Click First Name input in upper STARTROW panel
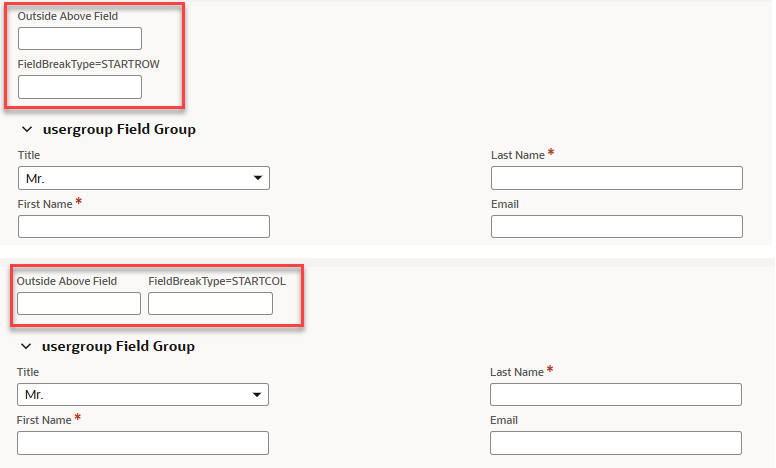This screenshot has width=776, height=468. point(144,227)
